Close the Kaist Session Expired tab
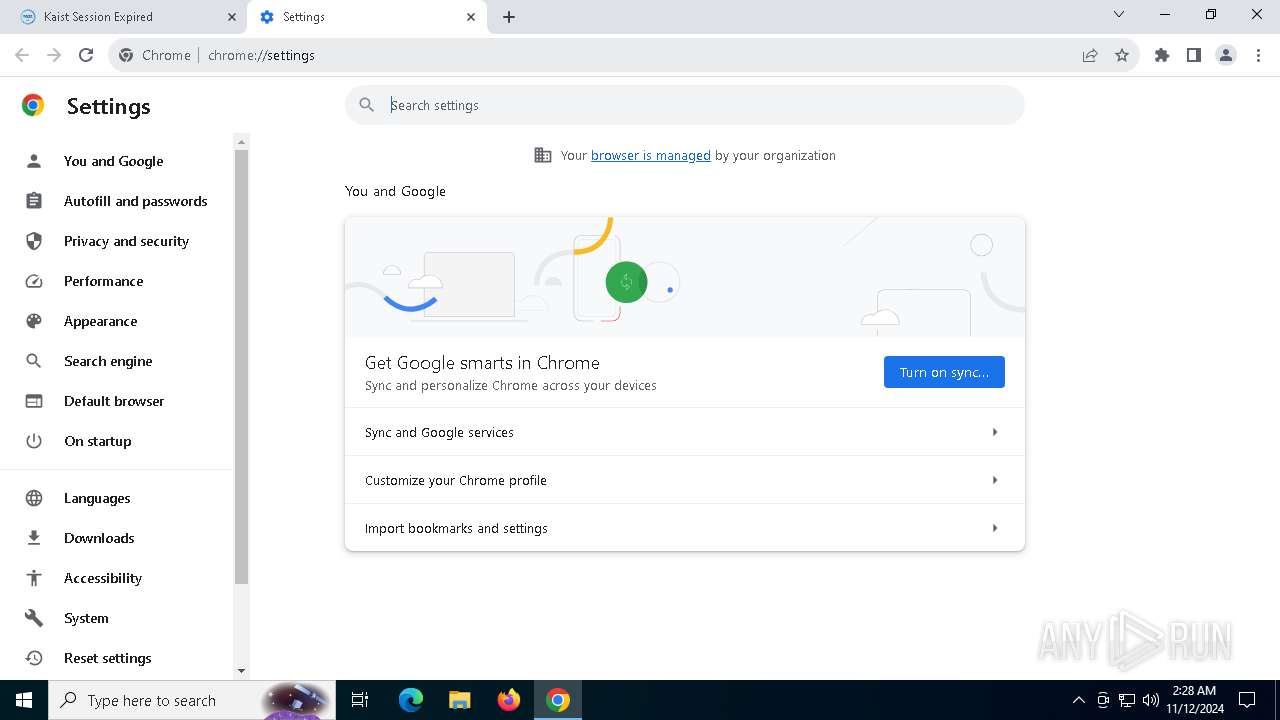 [231, 17]
